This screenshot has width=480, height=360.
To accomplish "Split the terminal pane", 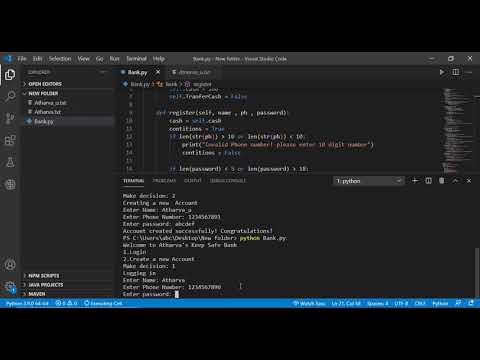I will click(428, 181).
